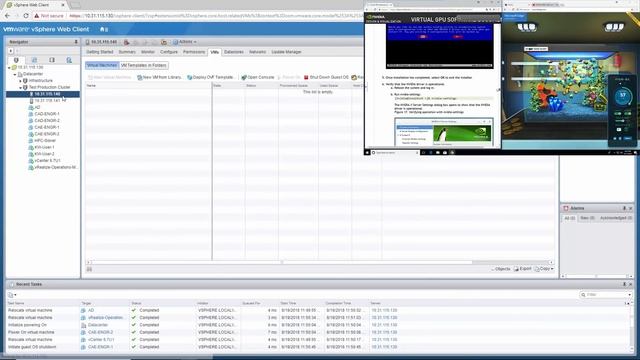Go back using Navigator history arrow

(x=11, y=51)
